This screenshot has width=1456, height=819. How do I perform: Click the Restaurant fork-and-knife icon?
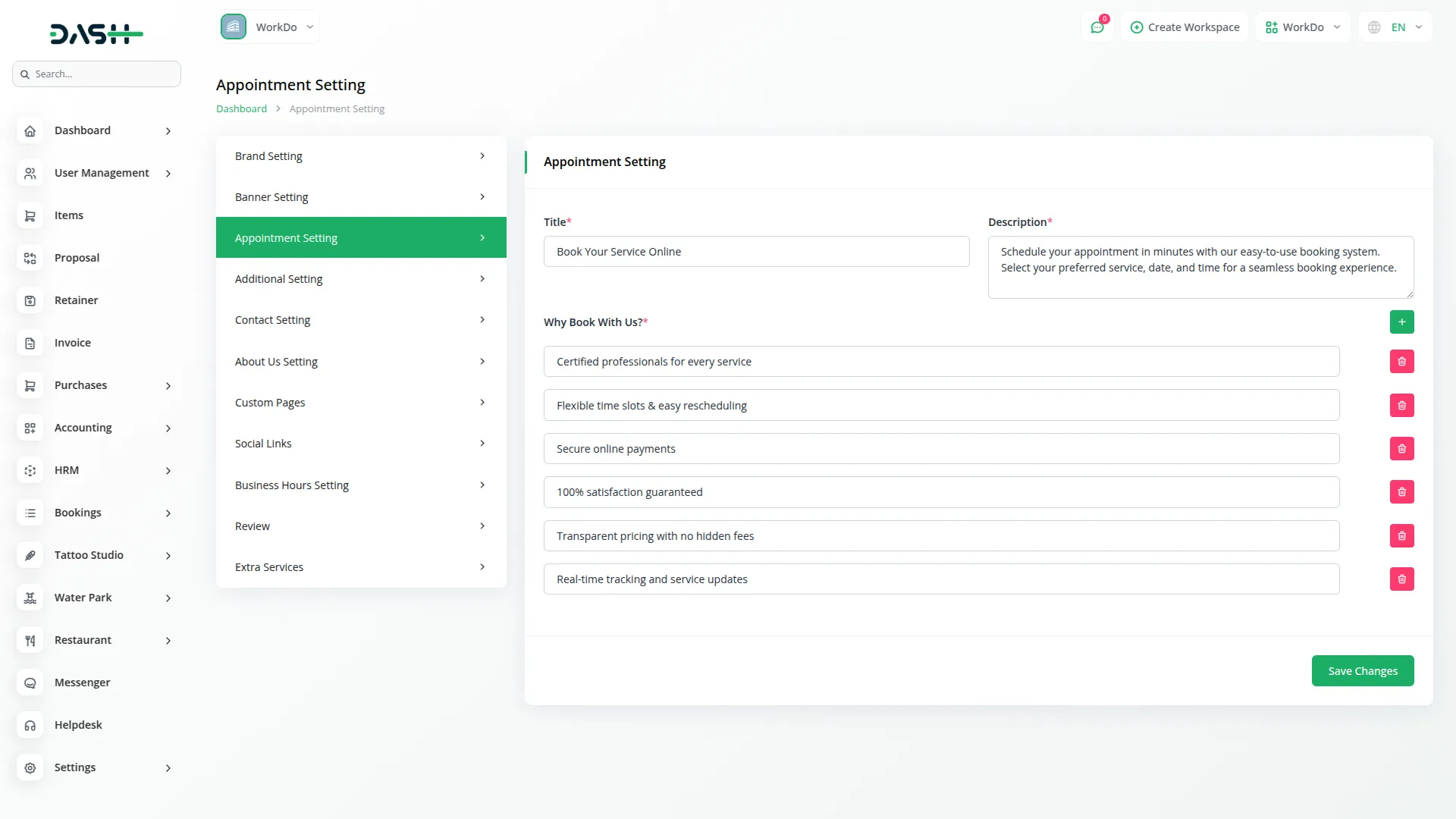click(30, 640)
